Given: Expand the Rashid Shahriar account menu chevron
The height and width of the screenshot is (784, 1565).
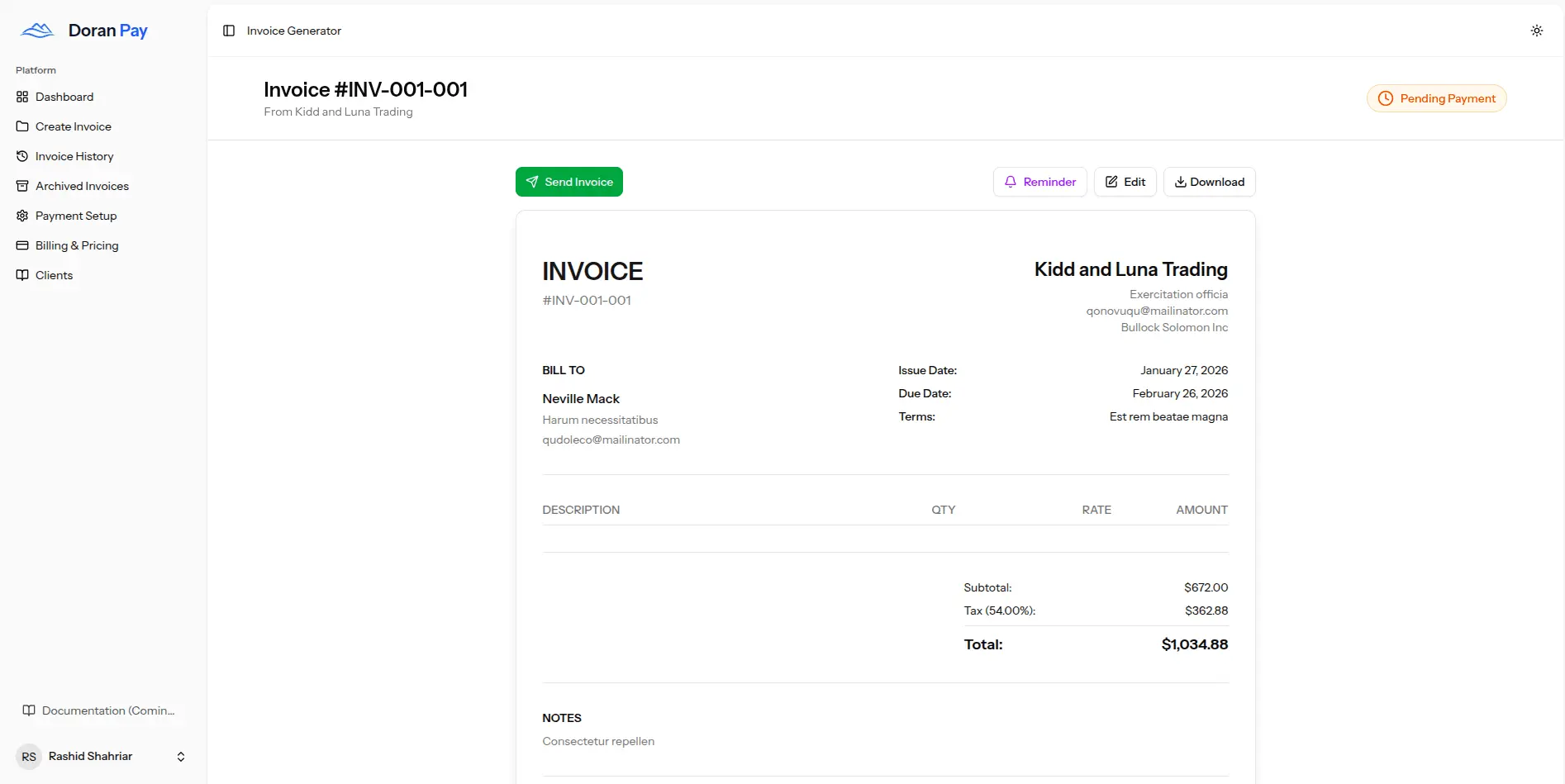Looking at the screenshot, I should tap(181, 757).
